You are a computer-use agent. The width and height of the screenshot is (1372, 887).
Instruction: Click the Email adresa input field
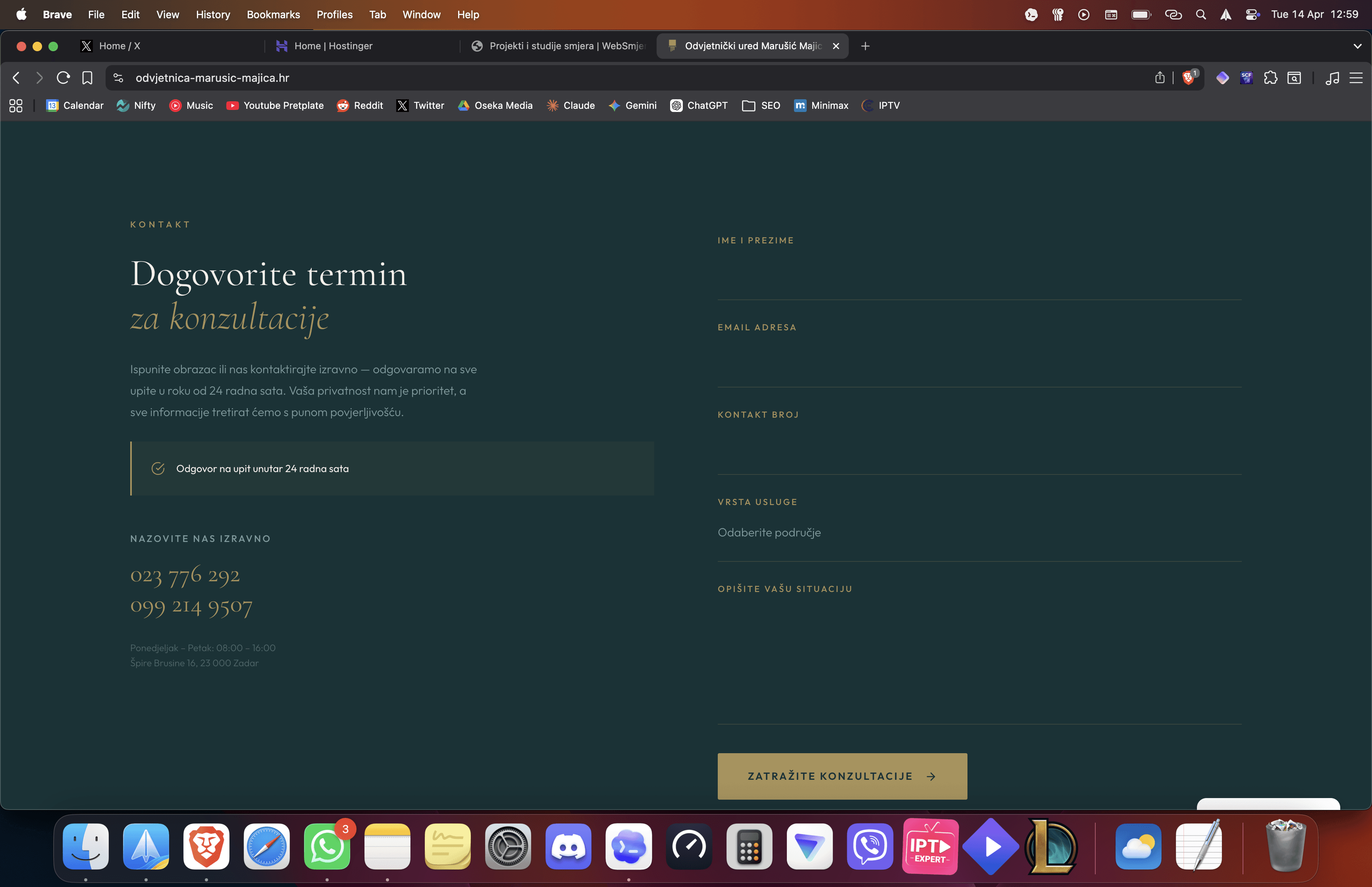click(979, 363)
